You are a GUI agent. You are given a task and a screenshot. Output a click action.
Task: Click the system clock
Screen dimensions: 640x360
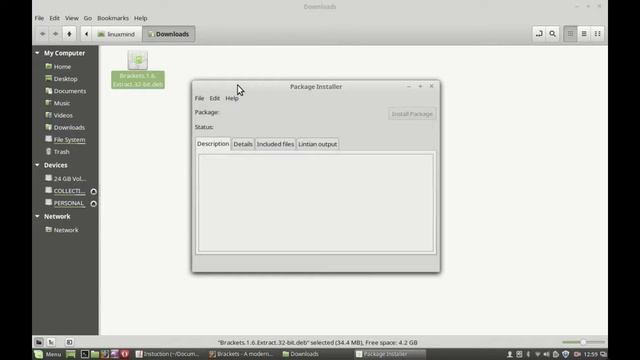(x=591, y=354)
